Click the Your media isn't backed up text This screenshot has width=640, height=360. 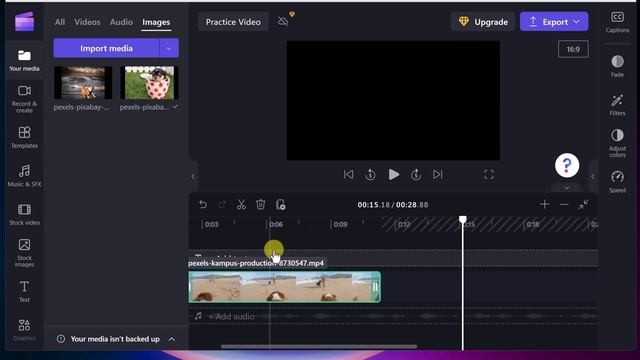[x=115, y=339]
